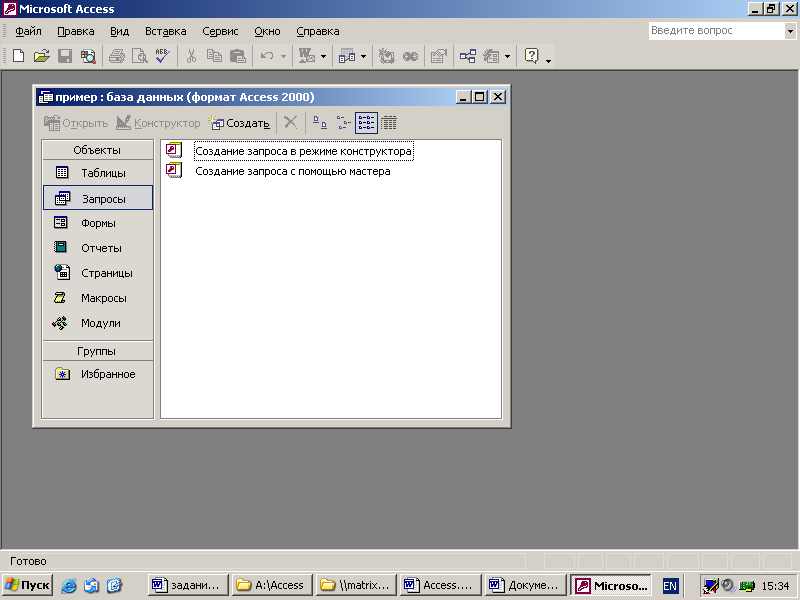Click the Office Links toolbar icon
The image size is (800, 600).
point(307,56)
